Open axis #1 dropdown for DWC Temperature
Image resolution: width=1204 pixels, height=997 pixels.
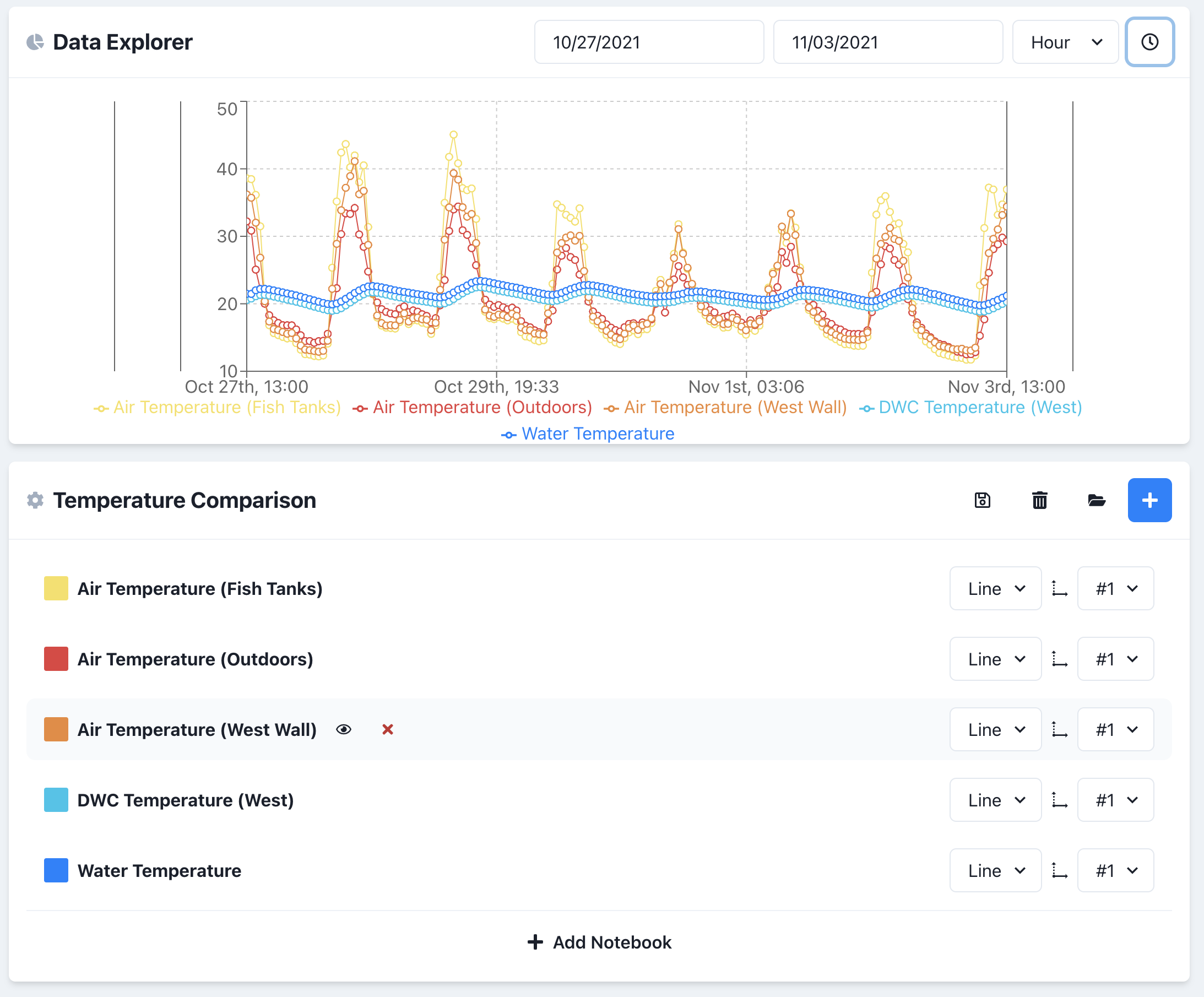click(x=1115, y=800)
